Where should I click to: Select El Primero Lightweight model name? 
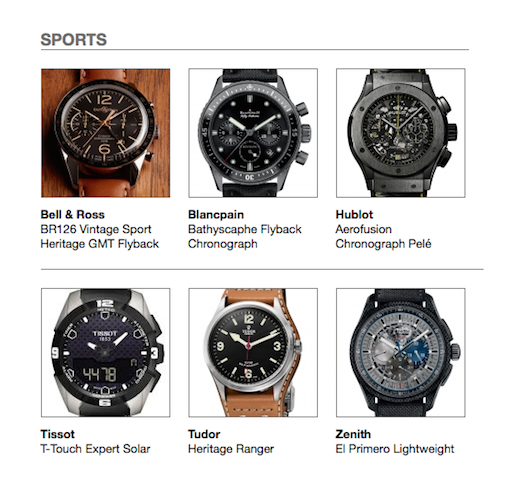coord(395,449)
